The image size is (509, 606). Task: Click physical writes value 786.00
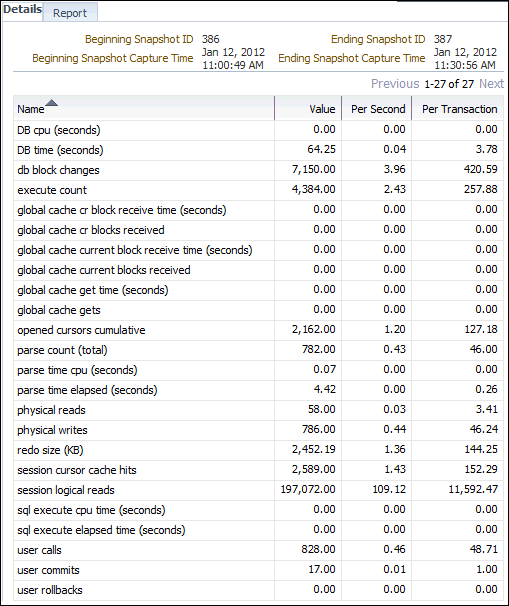(319, 429)
